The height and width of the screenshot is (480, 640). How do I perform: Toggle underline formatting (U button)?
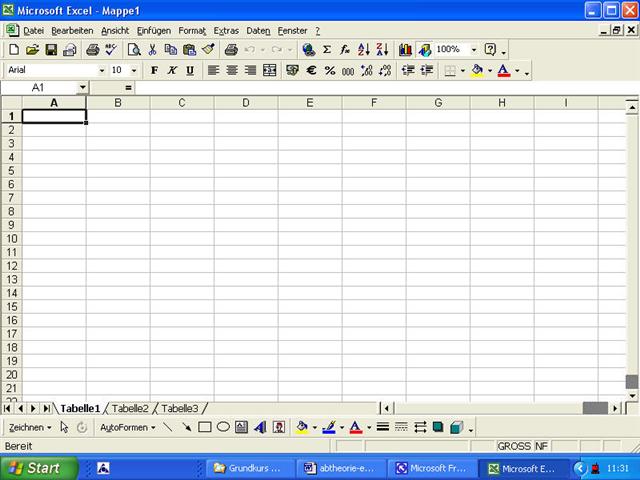click(189, 70)
